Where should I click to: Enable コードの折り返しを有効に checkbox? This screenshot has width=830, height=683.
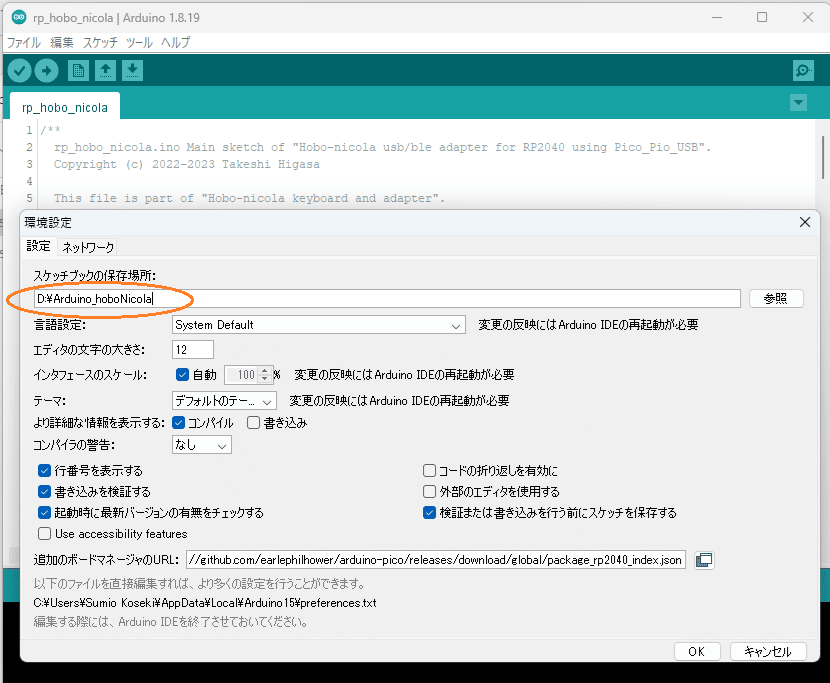(429, 471)
